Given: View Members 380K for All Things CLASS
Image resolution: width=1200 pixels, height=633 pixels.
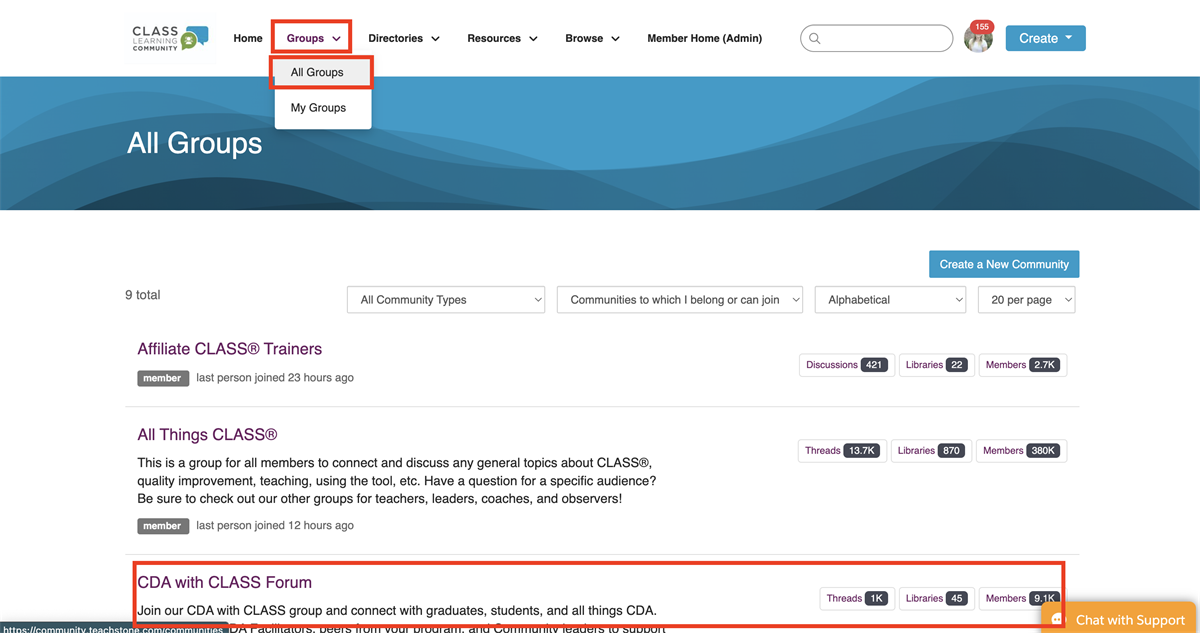Looking at the screenshot, I should pyautogui.click(x=1021, y=451).
